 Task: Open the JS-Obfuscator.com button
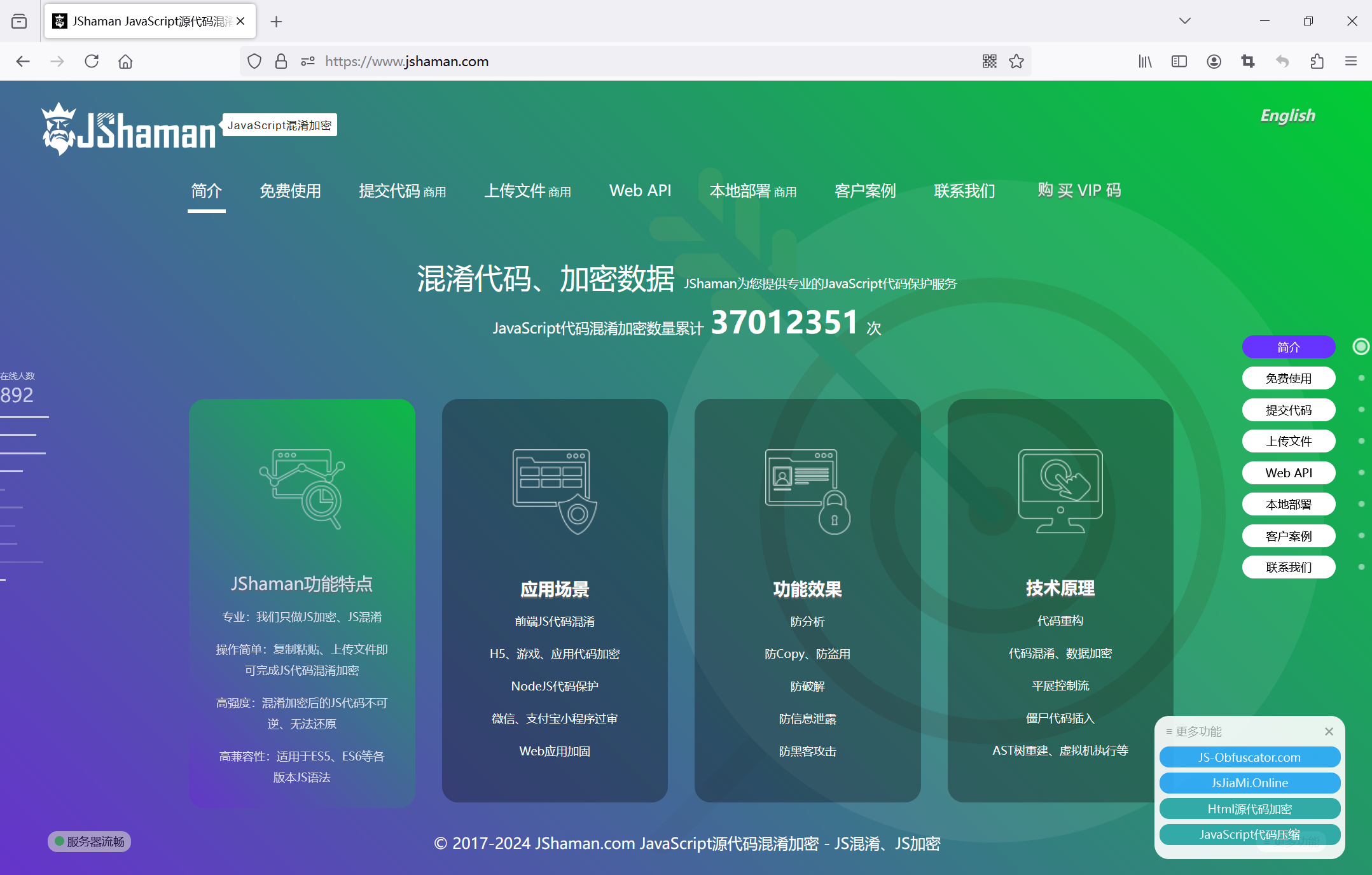1249,757
